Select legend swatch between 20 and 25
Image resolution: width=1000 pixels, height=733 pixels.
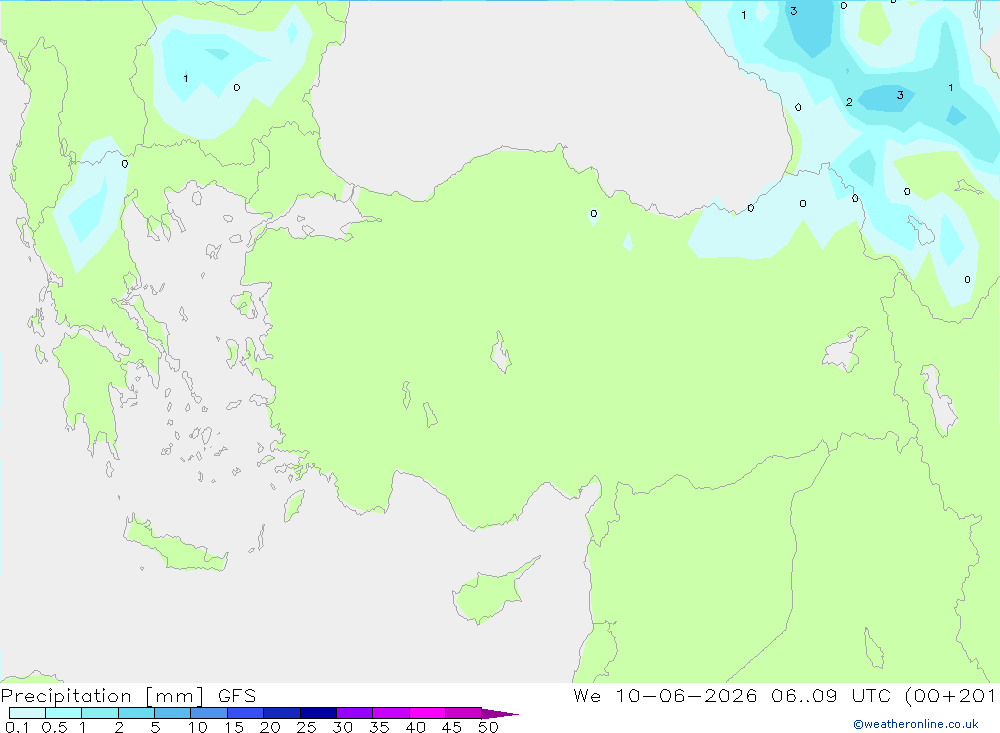coord(282,713)
